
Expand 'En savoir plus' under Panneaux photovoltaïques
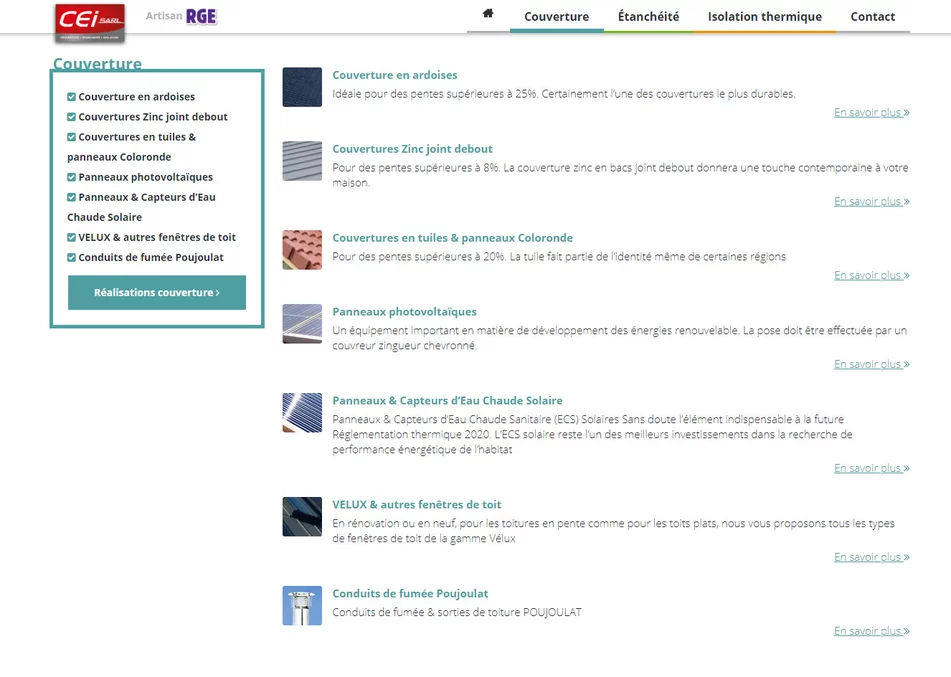(871, 365)
